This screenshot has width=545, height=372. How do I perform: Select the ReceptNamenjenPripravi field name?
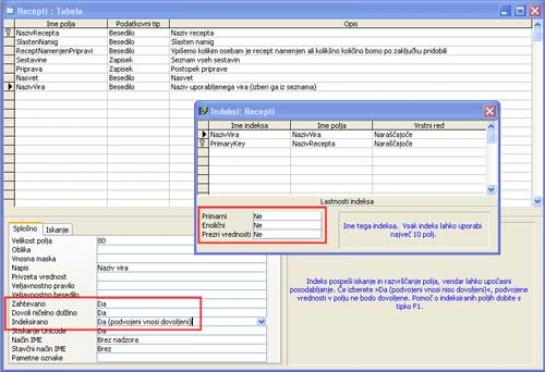(x=61, y=51)
